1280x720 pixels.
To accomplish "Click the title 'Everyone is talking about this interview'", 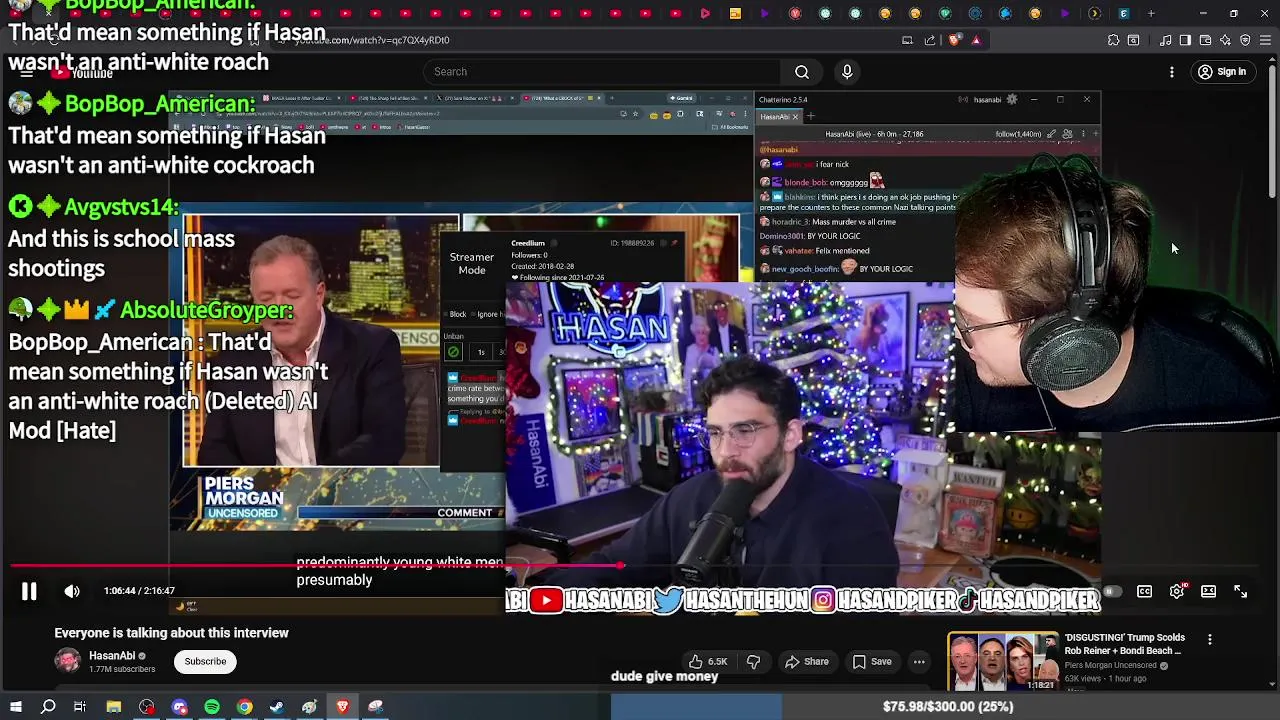I will [x=171, y=633].
